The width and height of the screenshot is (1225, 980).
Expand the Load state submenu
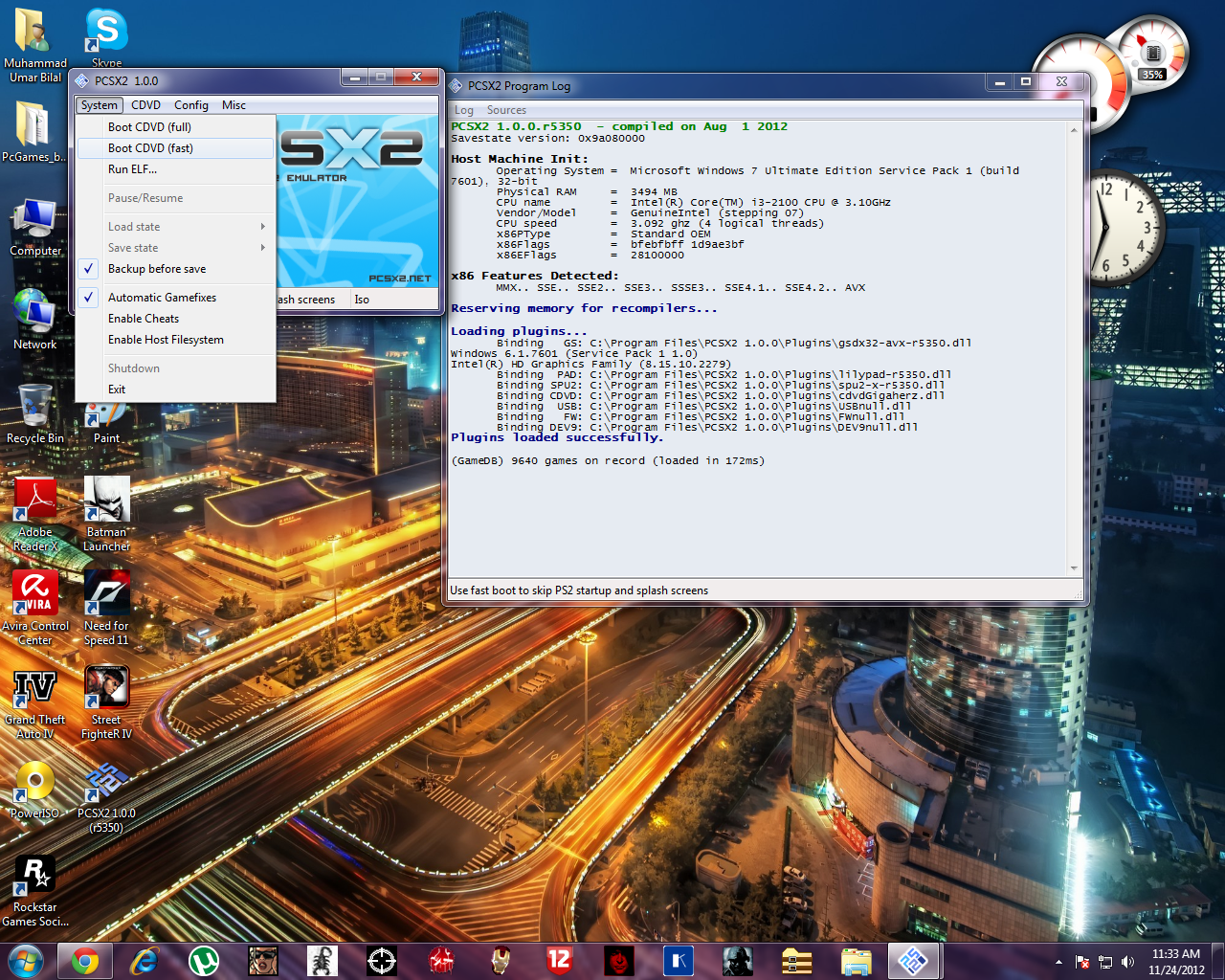click(175, 227)
